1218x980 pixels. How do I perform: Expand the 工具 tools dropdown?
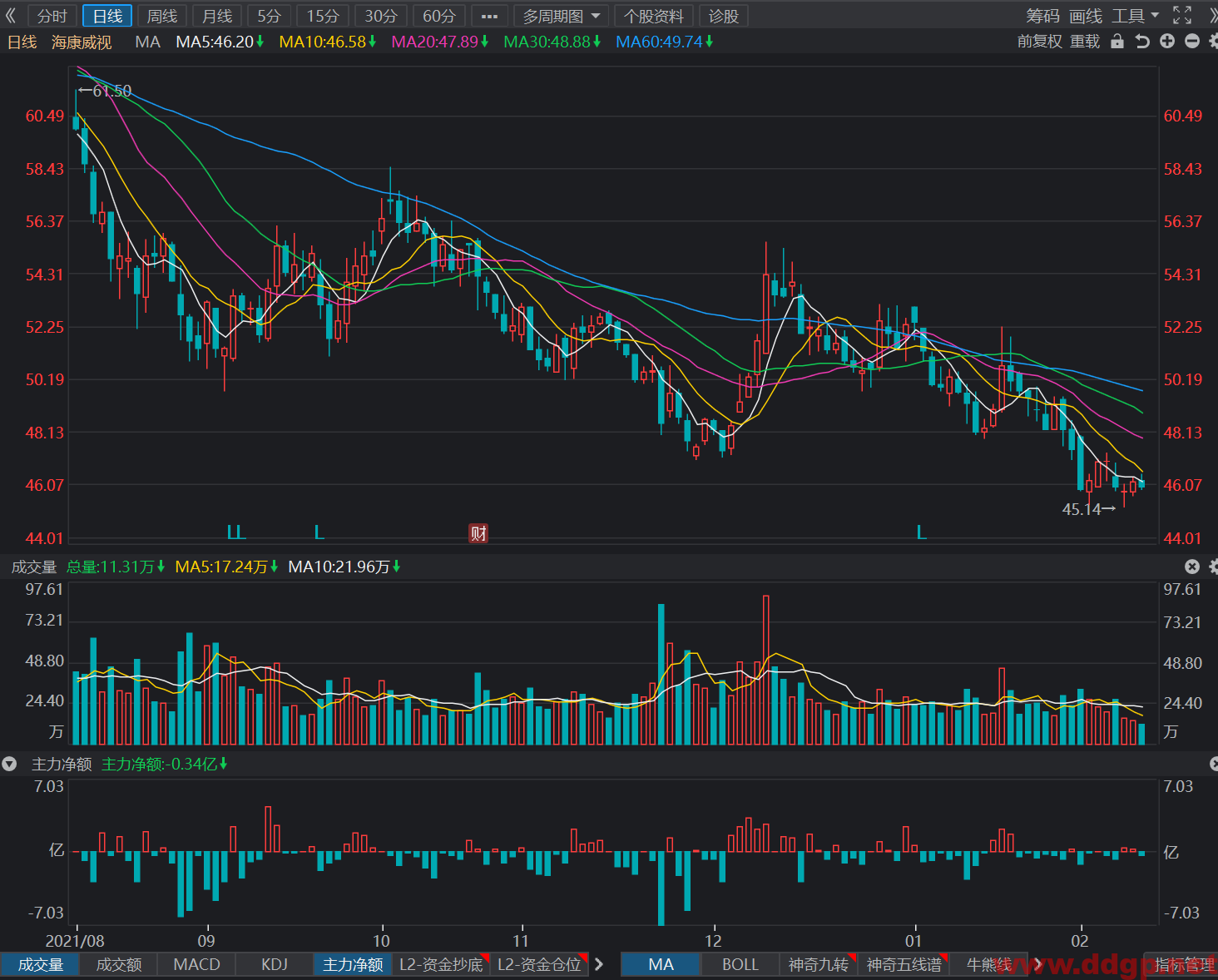tap(1136, 16)
